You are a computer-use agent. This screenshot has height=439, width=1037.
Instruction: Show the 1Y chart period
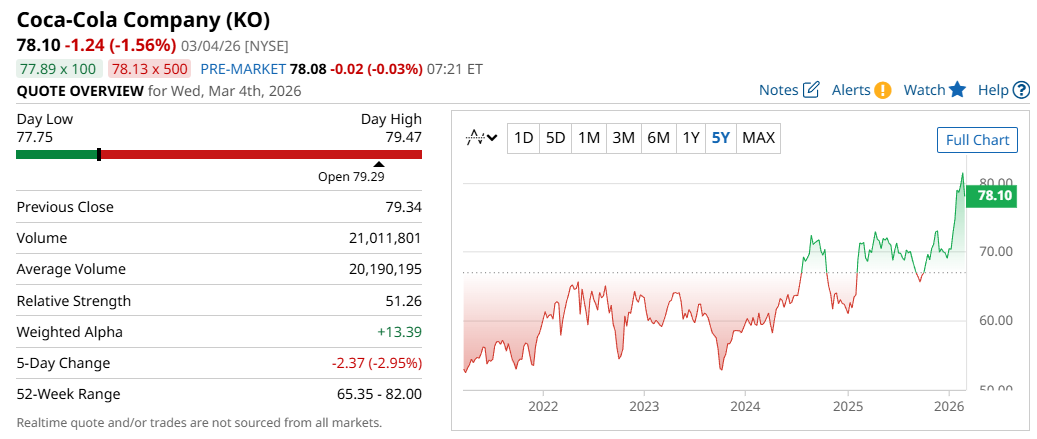[690, 138]
